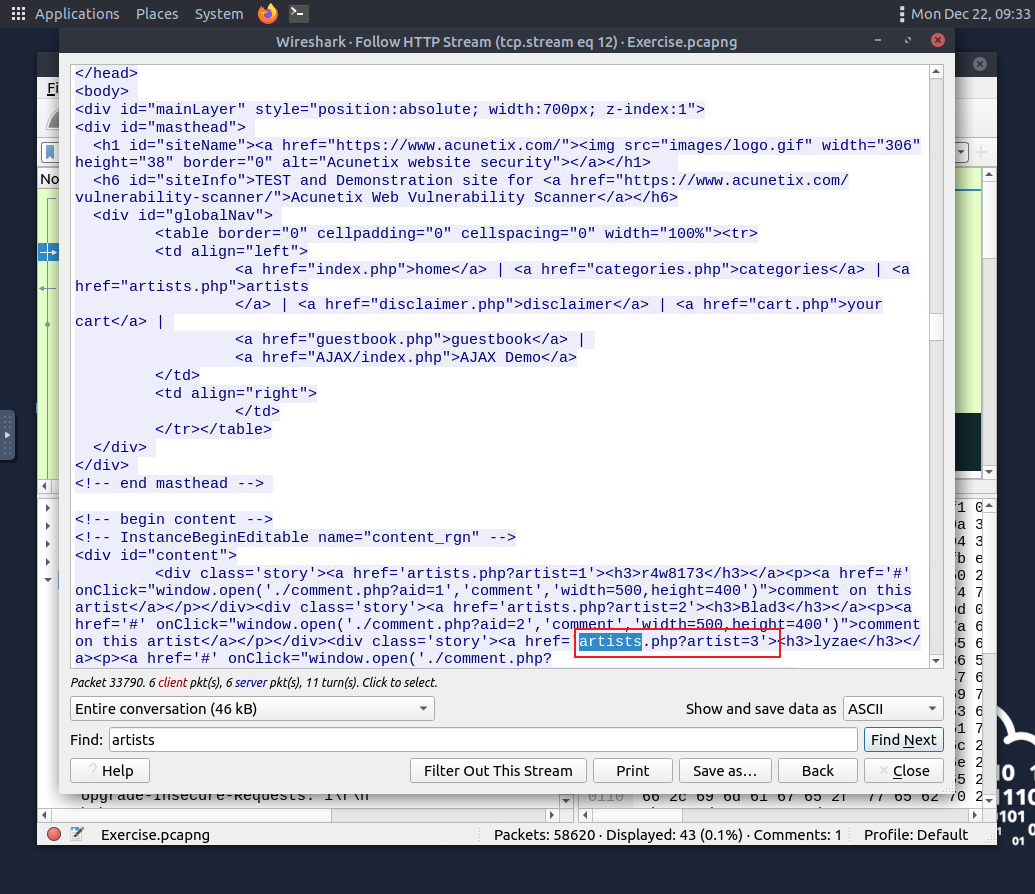Launch Firefox from the top panel
The width and height of the screenshot is (1035, 894).
point(267,13)
